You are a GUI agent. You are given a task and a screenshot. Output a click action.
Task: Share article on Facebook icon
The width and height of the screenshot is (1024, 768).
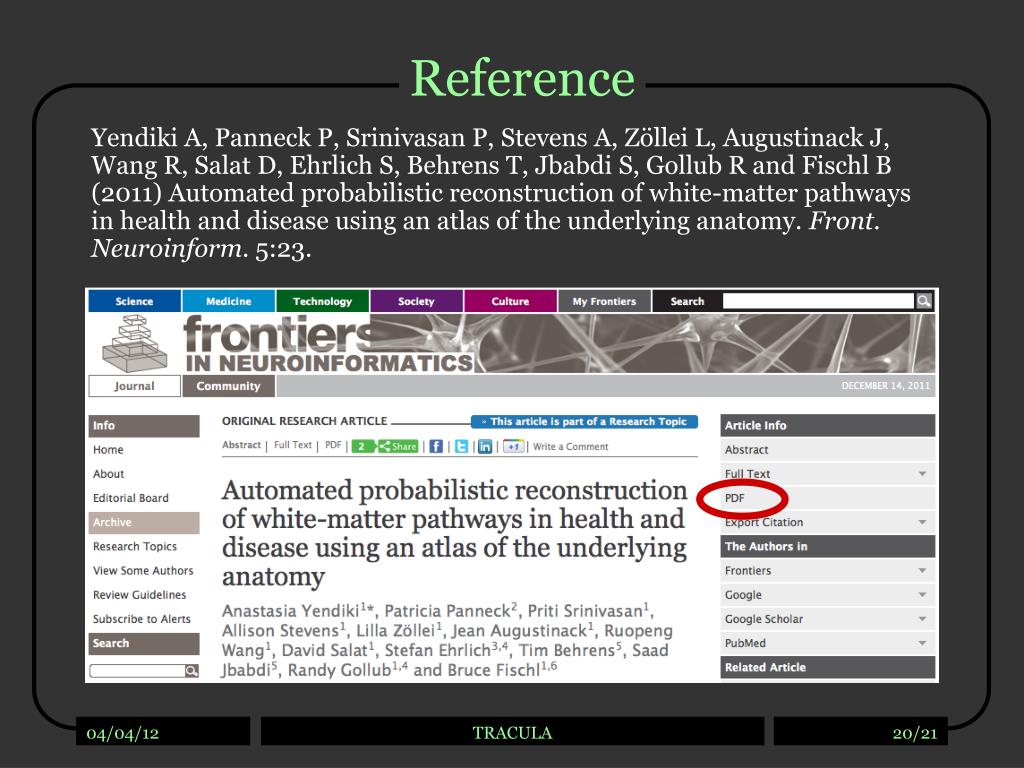[436, 447]
